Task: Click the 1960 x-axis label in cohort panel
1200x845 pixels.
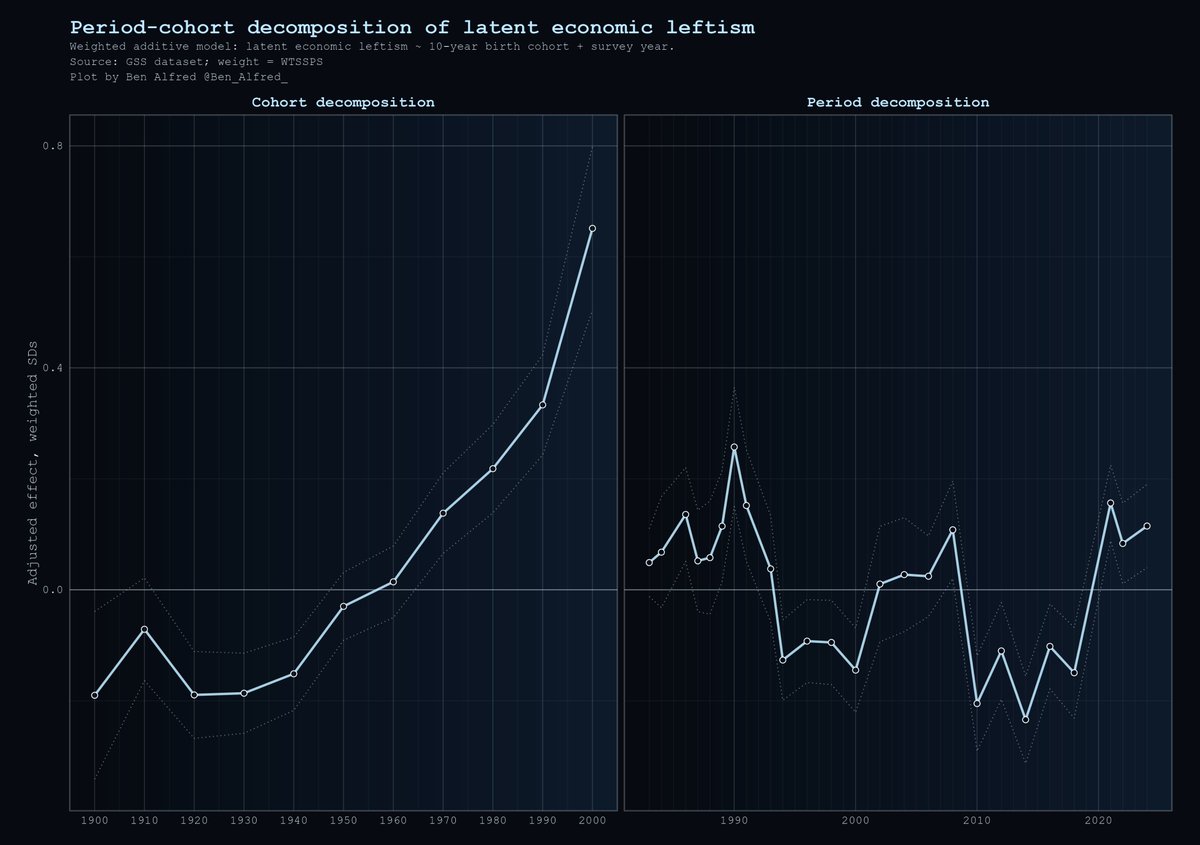Action: (x=393, y=820)
